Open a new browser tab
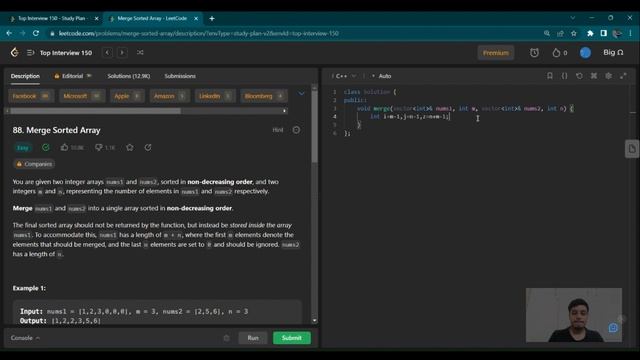This screenshot has height=360, width=640. click(212, 18)
